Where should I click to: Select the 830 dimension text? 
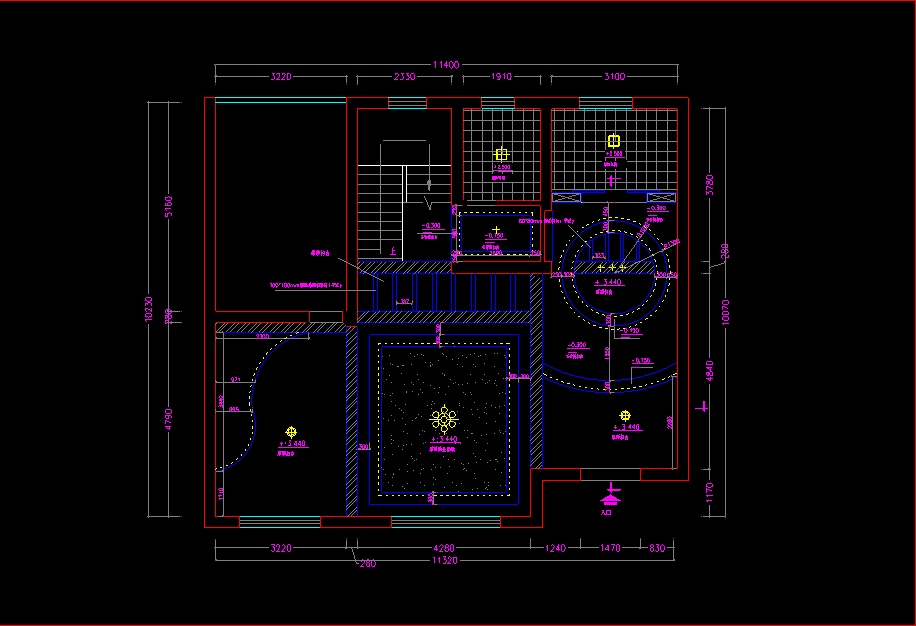click(x=657, y=548)
